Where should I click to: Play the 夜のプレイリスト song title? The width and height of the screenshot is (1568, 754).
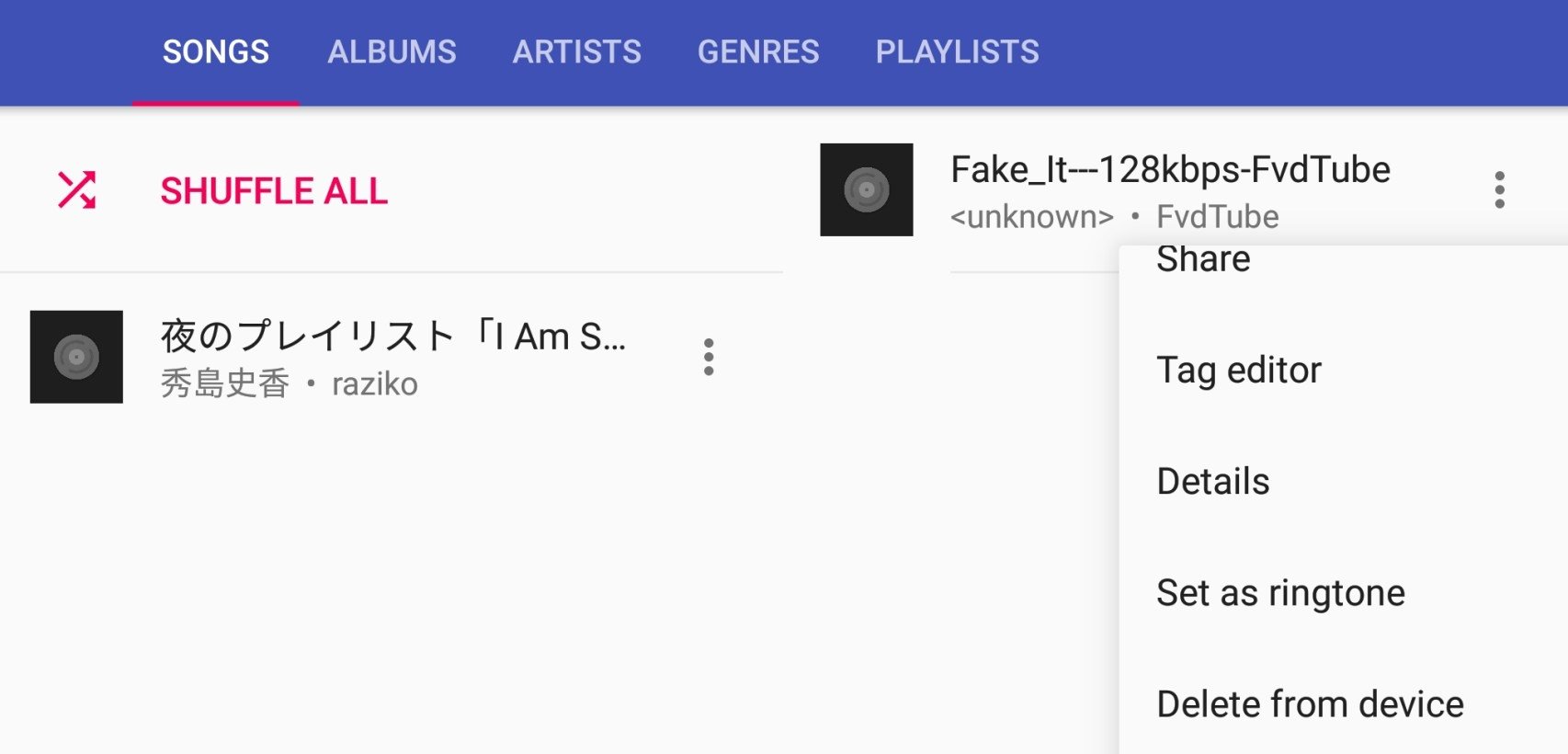392,337
